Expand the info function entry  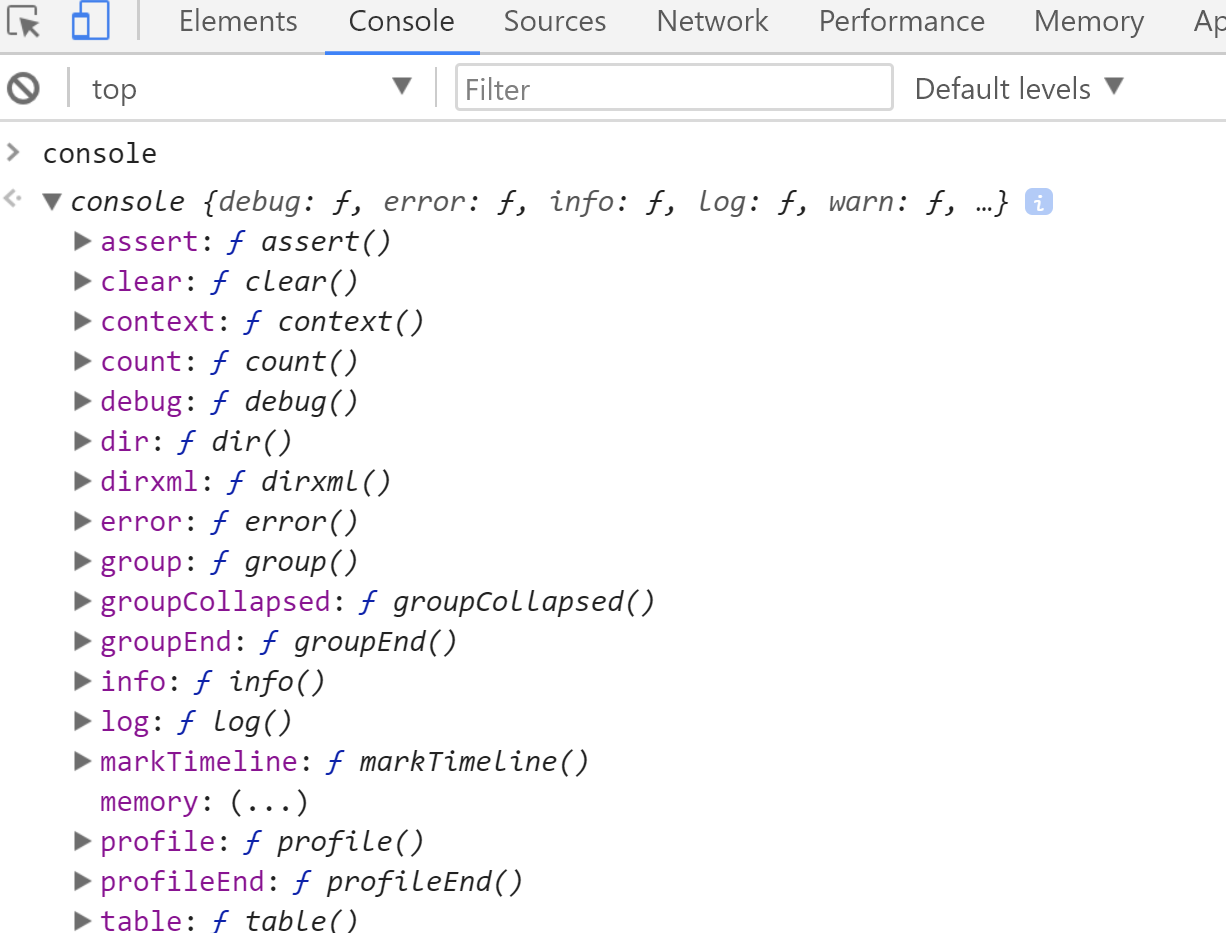point(84,681)
